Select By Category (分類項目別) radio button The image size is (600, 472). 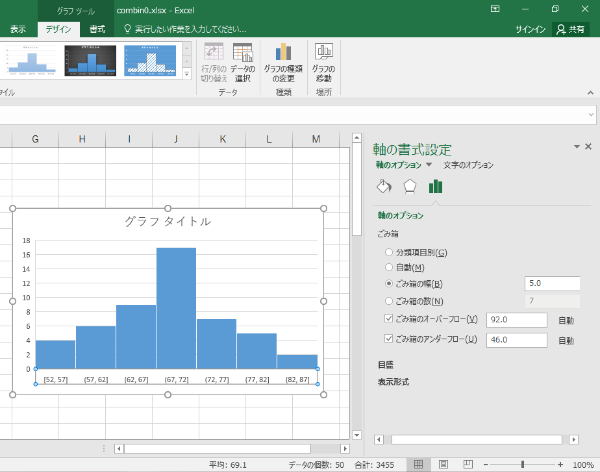[x=389, y=252]
